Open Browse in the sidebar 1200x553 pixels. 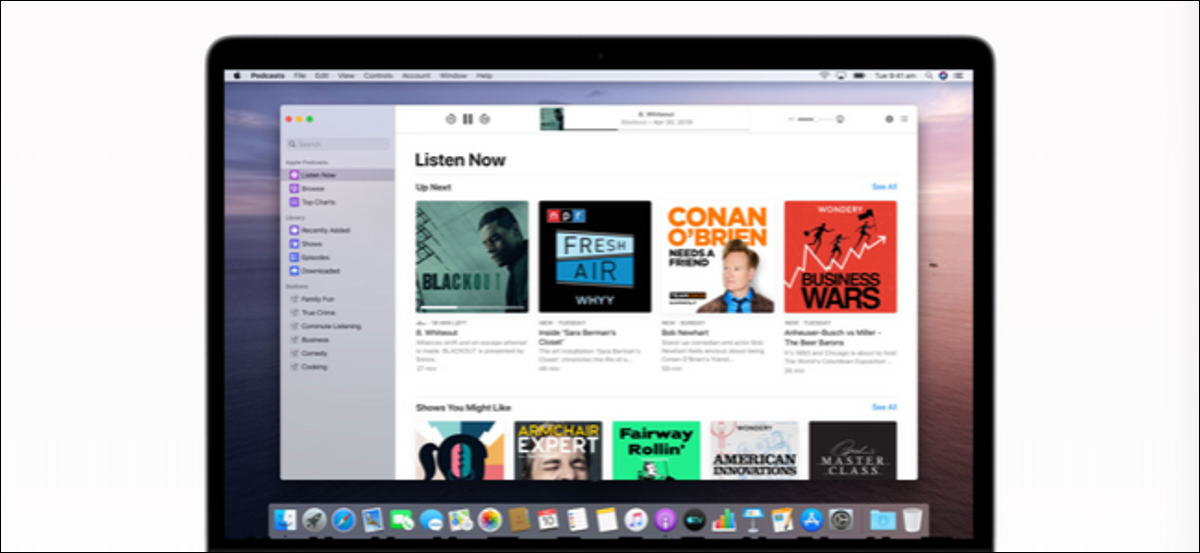pyautogui.click(x=338, y=188)
